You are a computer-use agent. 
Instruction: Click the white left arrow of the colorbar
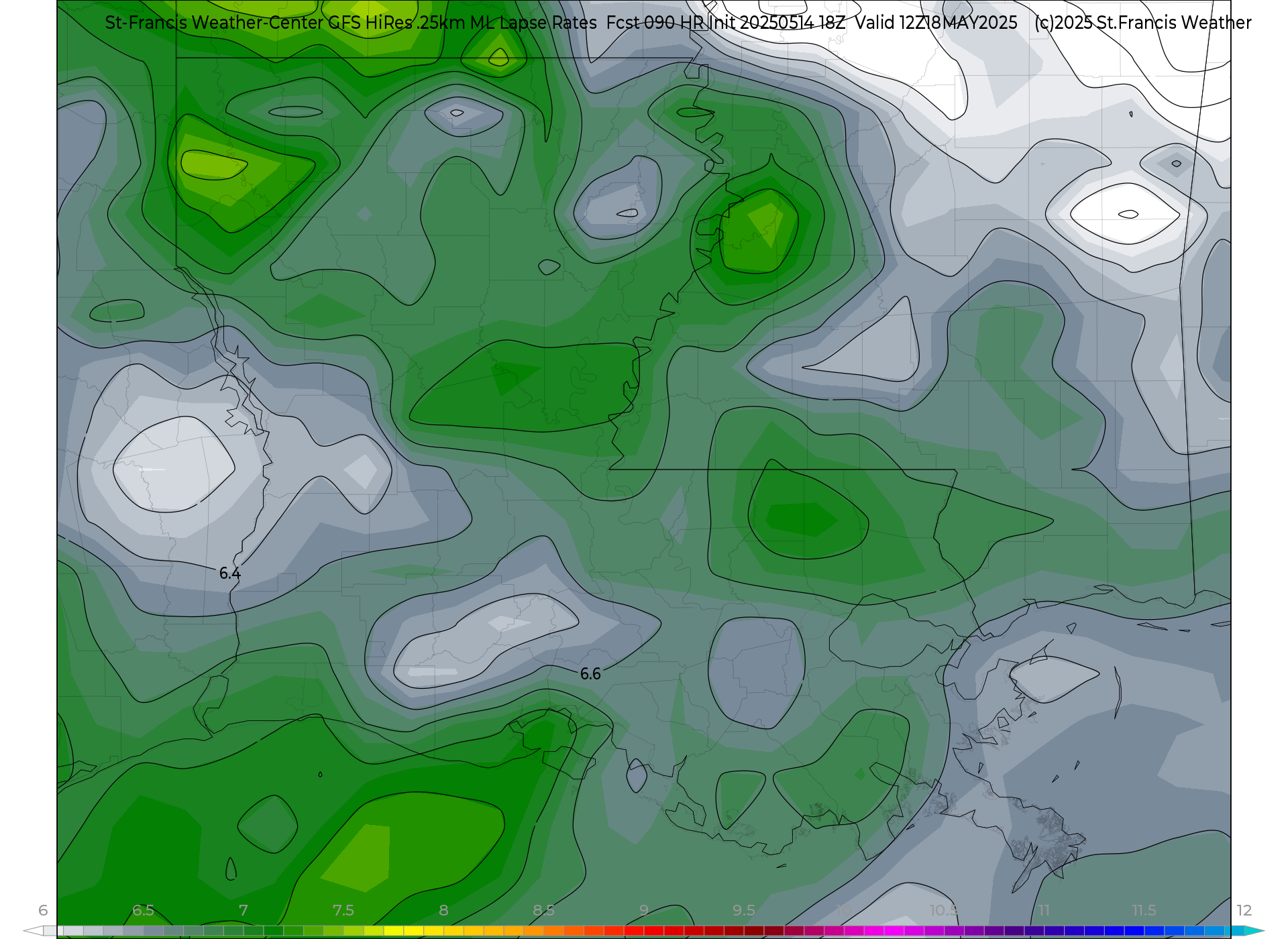coord(34,931)
